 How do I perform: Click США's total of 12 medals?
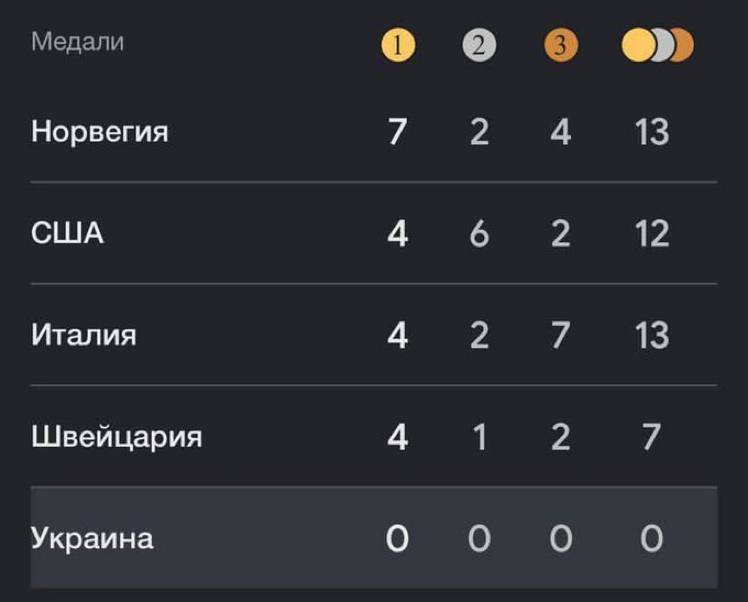pyautogui.click(x=651, y=233)
